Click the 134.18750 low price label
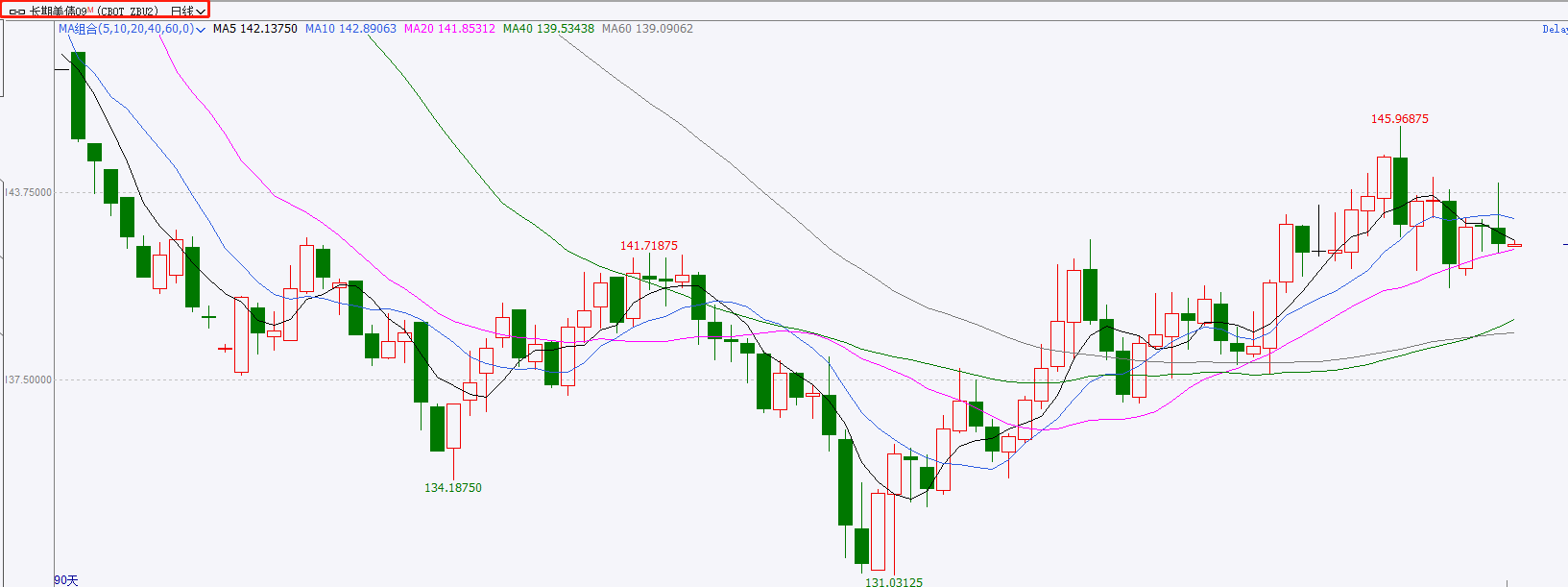 453,488
